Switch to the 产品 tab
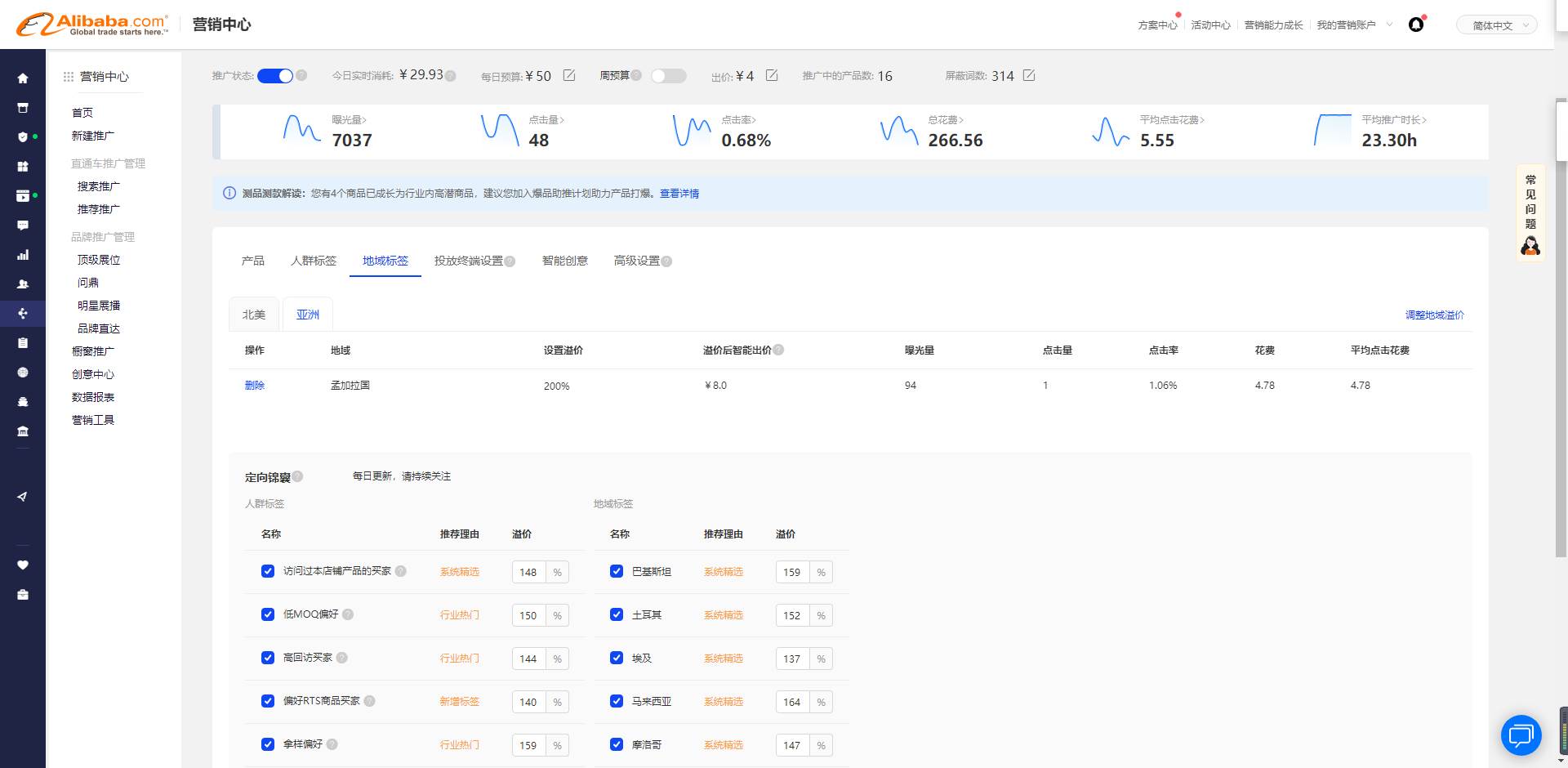The width and height of the screenshot is (1568, 768). pos(253,261)
